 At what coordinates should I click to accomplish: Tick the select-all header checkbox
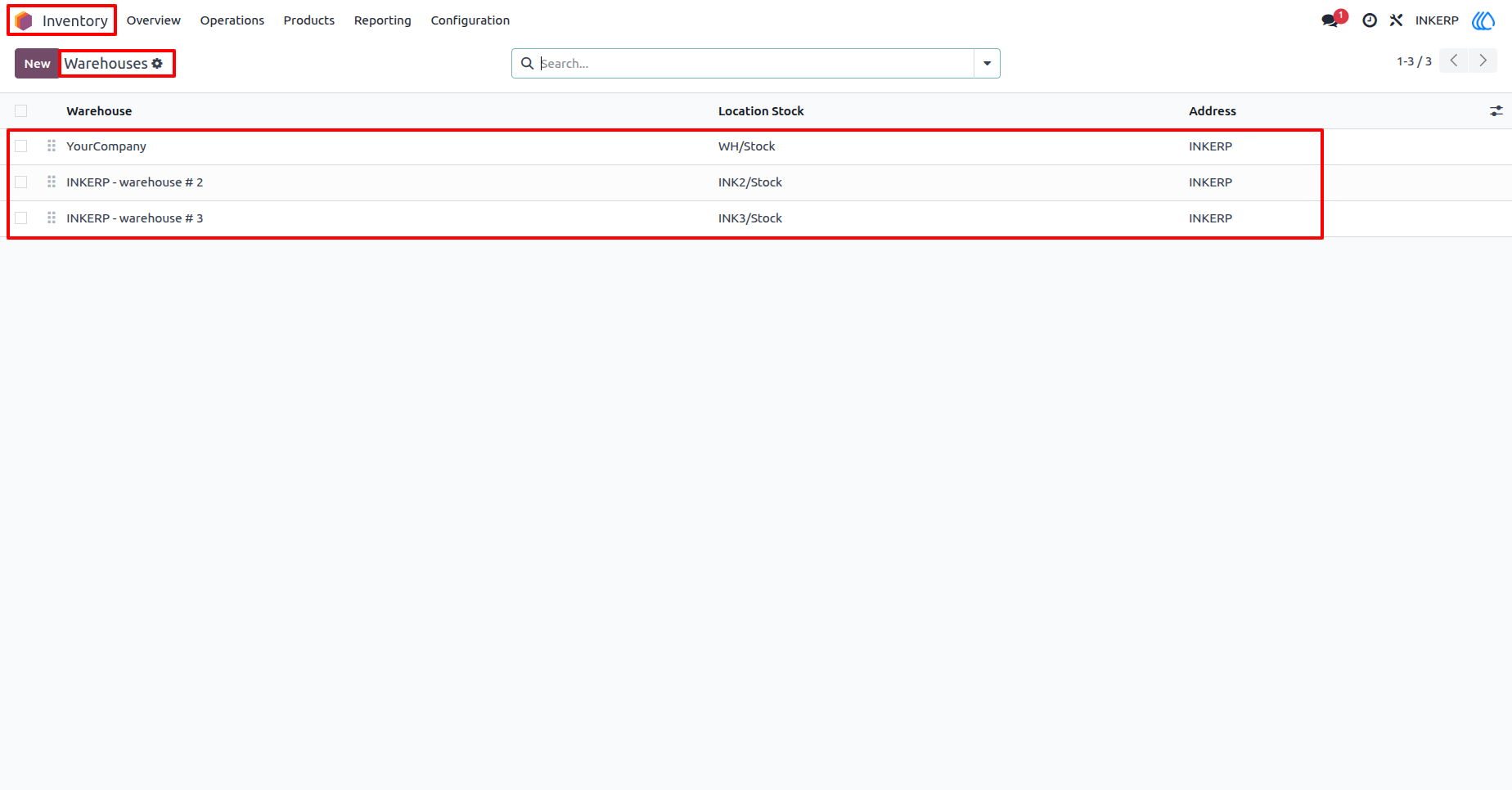21,111
